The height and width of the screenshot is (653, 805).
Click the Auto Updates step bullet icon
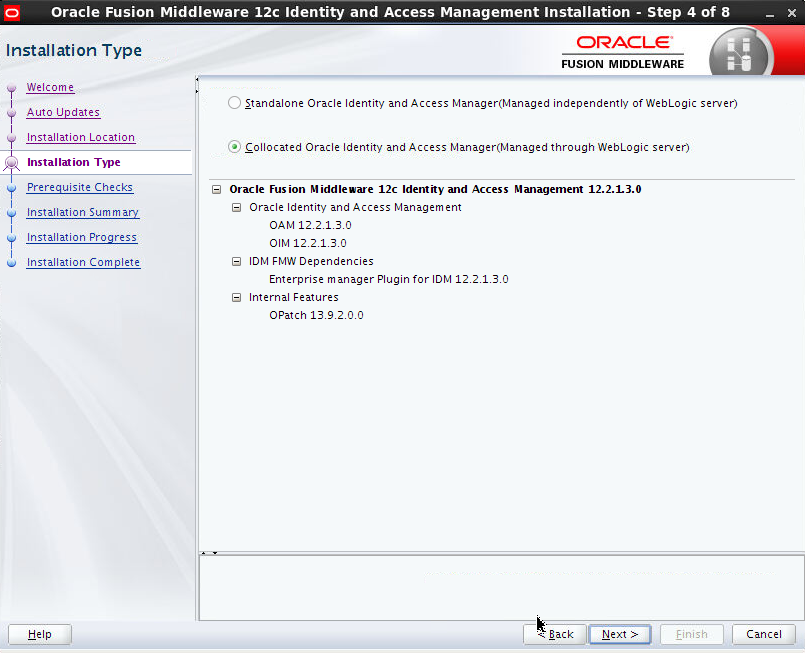[x=11, y=113]
